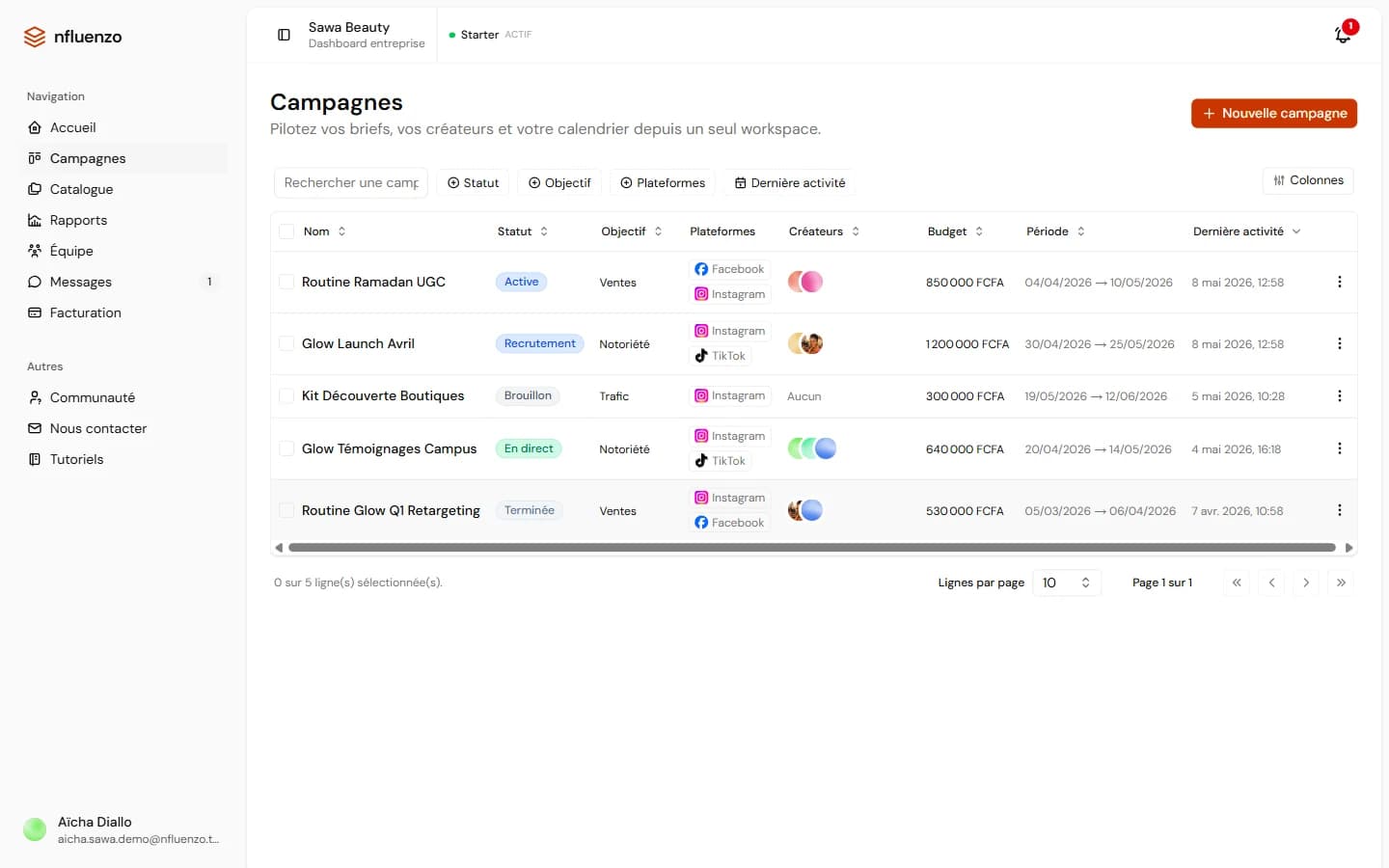Image resolution: width=1389 pixels, height=868 pixels.
Task: Select the Glow Témoignages Campus row checkbox
Action: [286, 448]
